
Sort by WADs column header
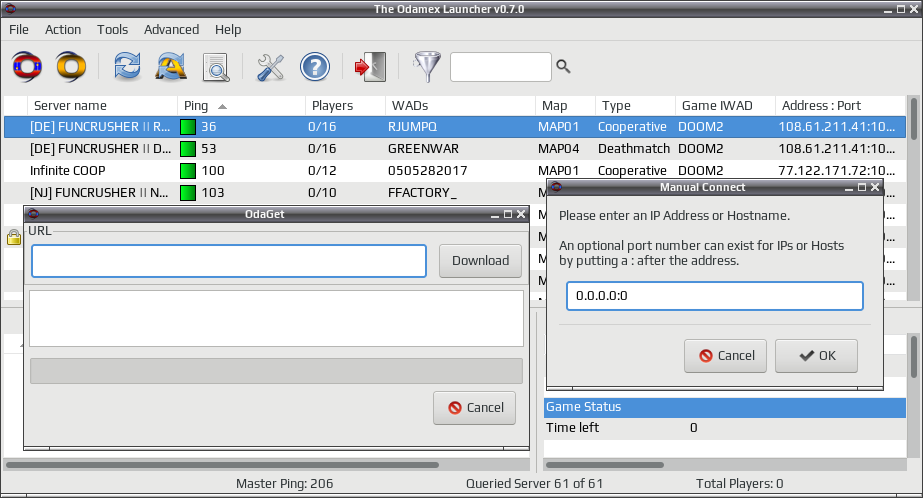pos(460,105)
